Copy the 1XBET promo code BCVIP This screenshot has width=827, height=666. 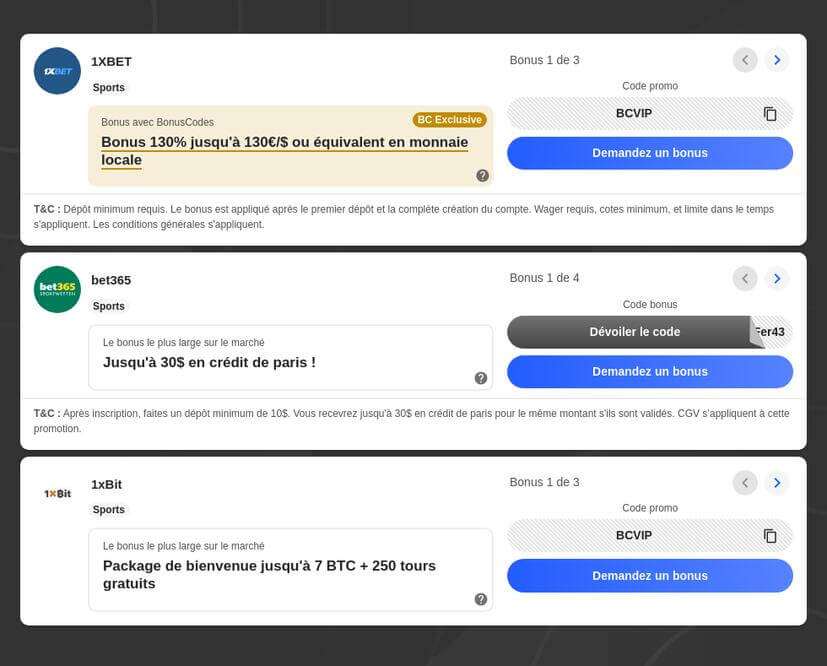coord(770,114)
